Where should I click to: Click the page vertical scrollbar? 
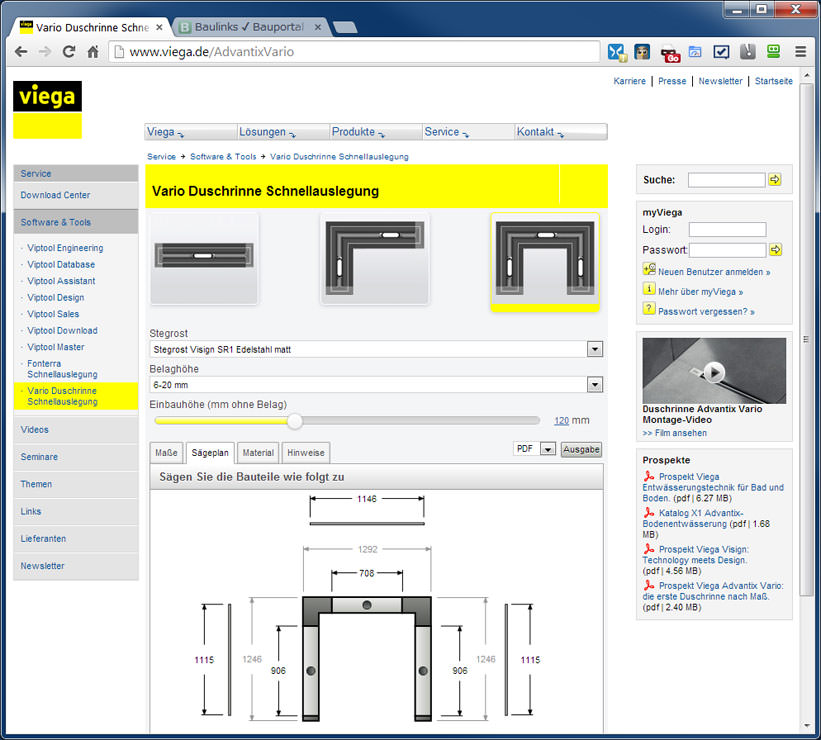pyautogui.click(x=806, y=339)
